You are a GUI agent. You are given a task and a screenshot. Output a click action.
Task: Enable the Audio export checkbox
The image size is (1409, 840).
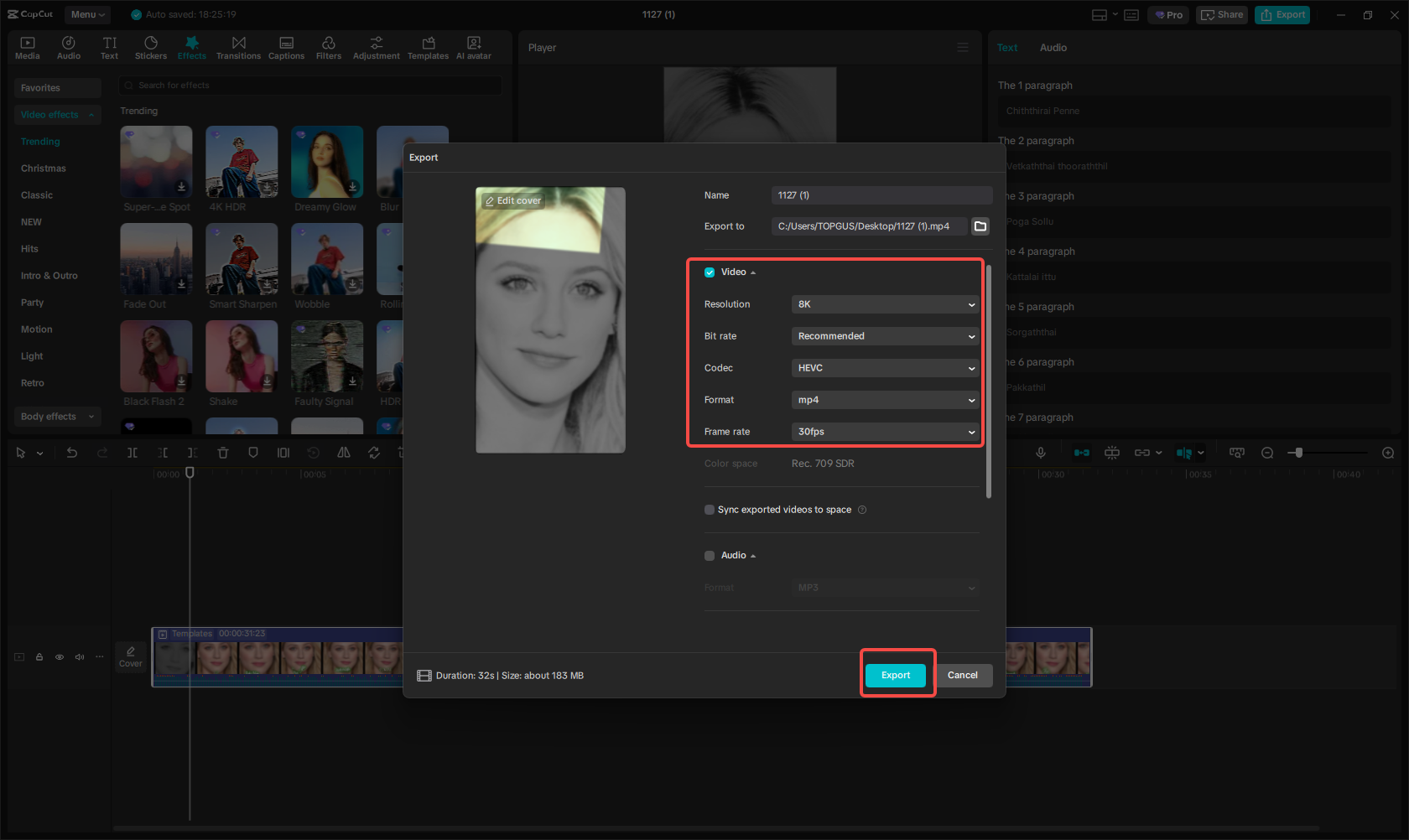coord(709,555)
